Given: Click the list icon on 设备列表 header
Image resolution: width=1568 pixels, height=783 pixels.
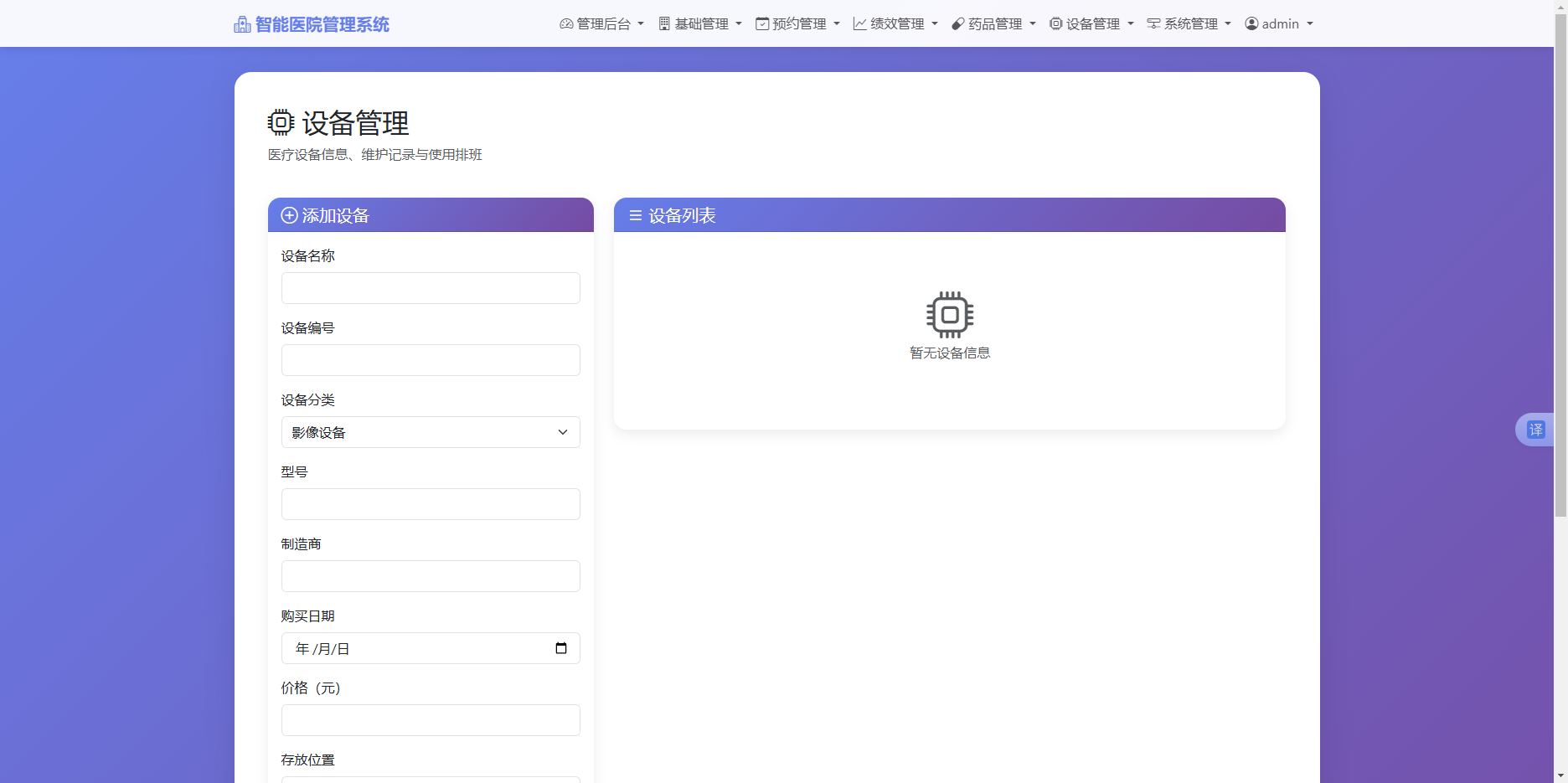Looking at the screenshot, I should [x=634, y=215].
